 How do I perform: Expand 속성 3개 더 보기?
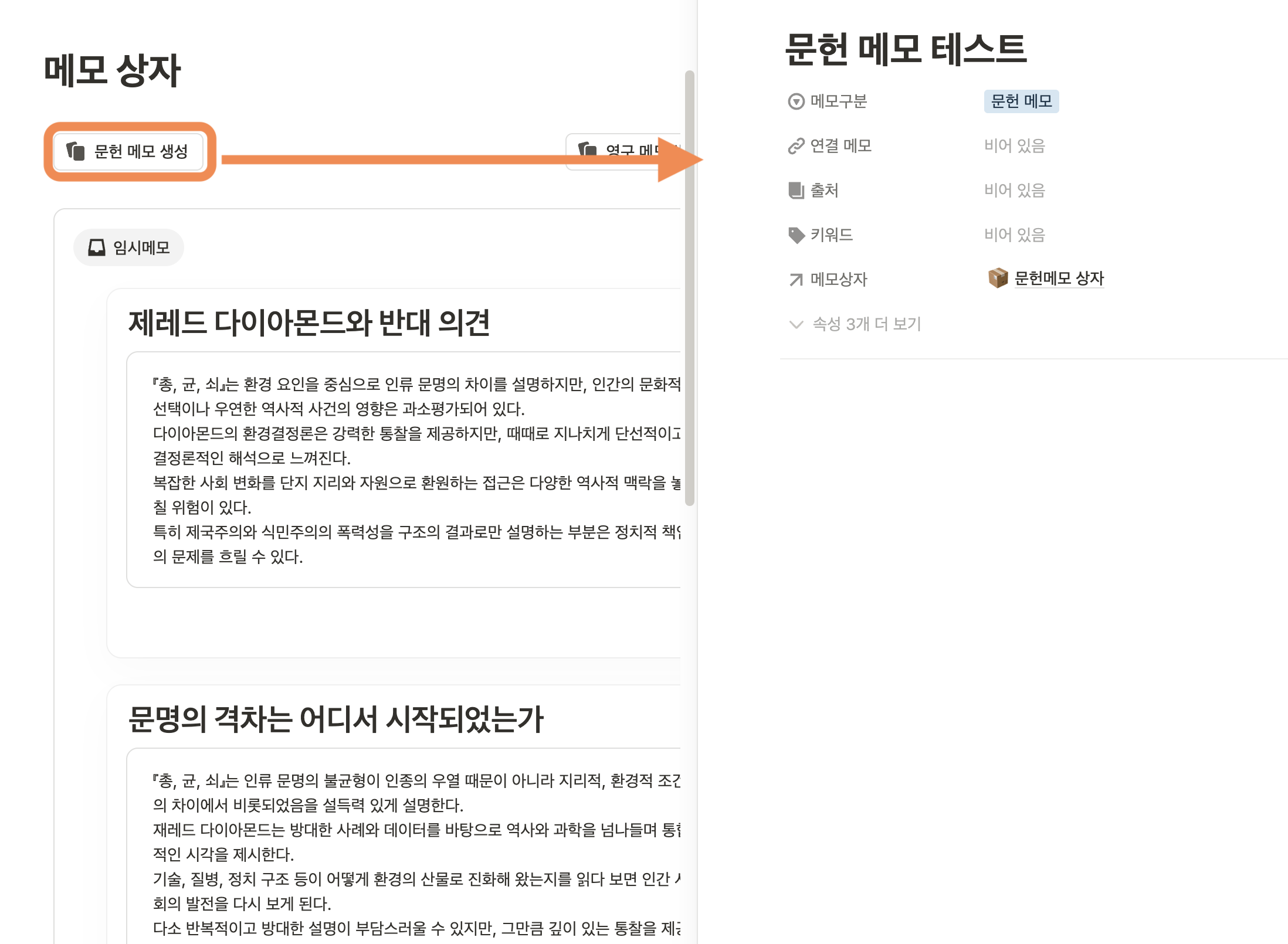pyautogui.click(x=866, y=324)
